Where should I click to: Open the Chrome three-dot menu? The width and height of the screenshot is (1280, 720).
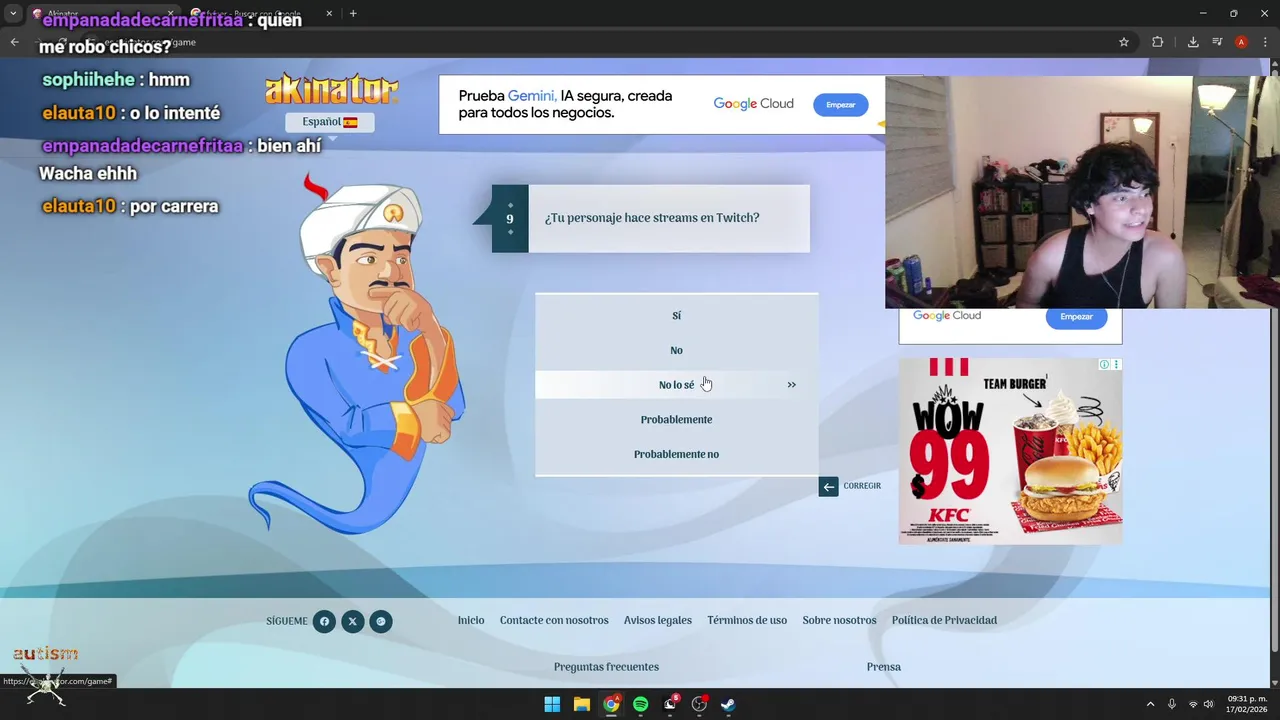pos(1265,42)
